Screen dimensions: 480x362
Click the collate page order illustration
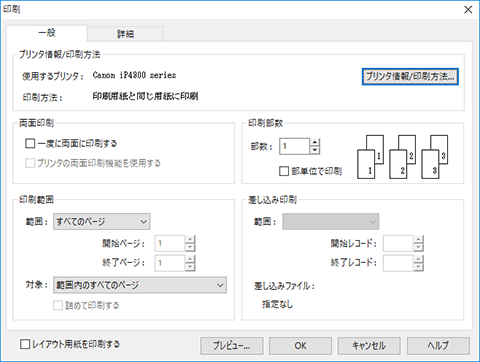tap(403, 157)
